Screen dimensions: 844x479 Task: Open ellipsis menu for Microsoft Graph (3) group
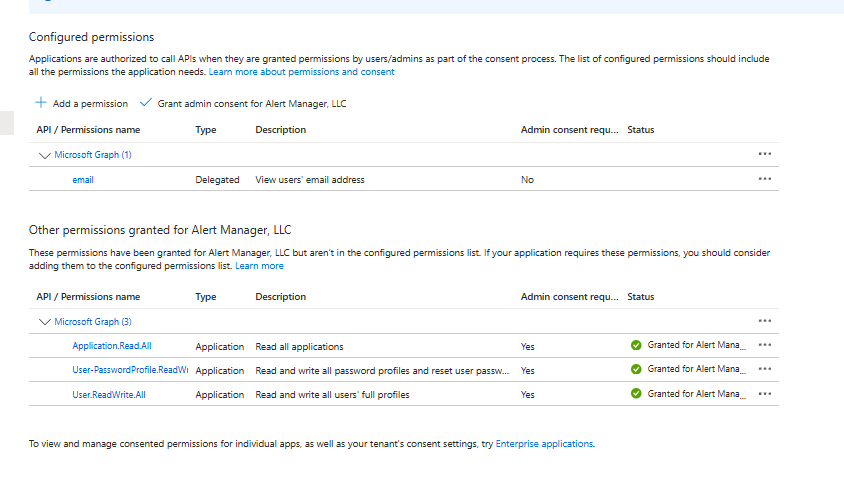pos(765,321)
